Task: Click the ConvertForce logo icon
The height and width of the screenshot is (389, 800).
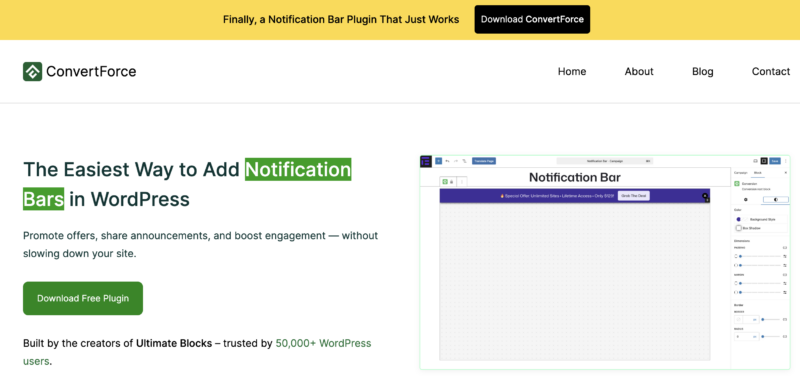Action: point(32,71)
